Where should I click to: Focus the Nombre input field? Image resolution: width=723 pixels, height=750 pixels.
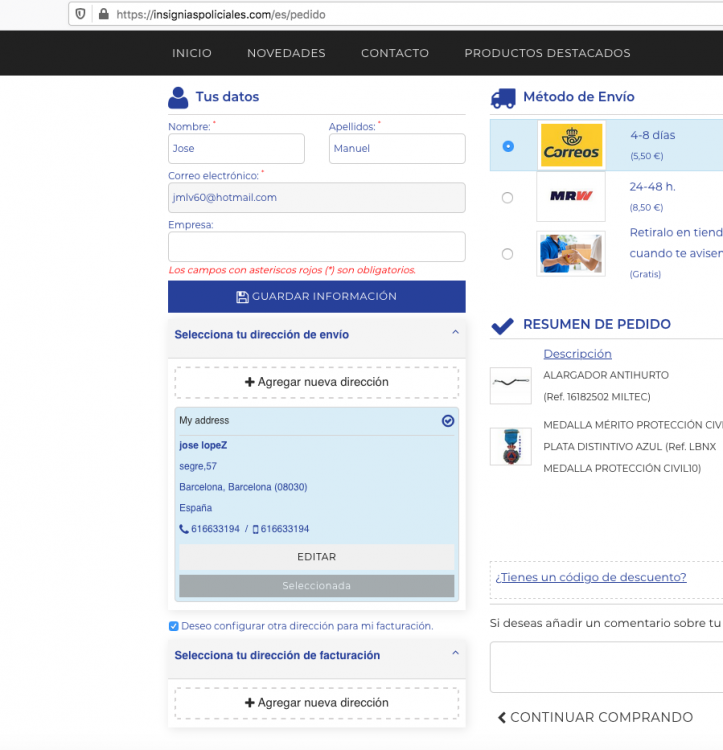236,149
